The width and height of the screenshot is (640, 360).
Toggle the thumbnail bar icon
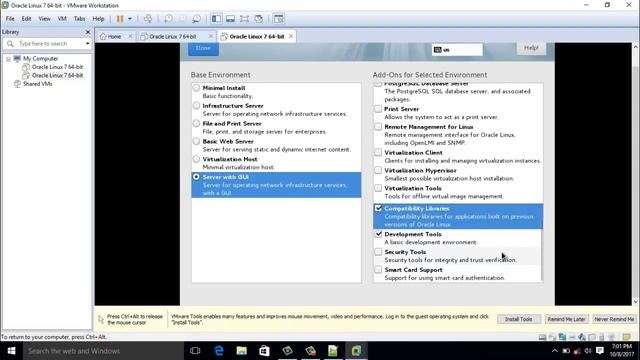230,19
